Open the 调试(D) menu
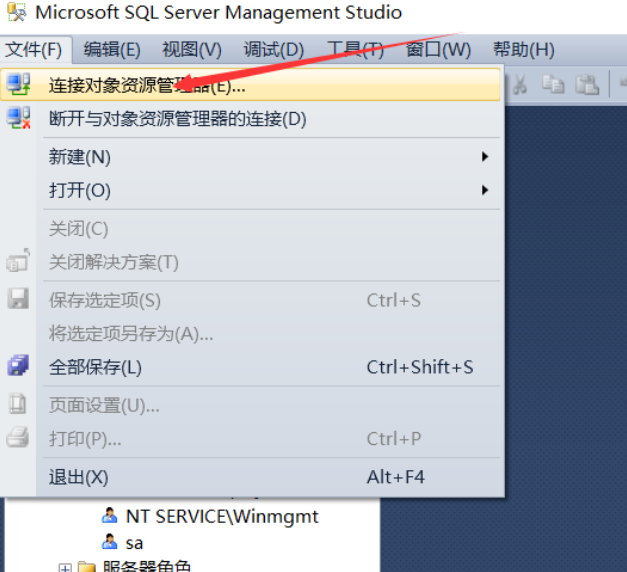Viewport: 627px width, 572px height. coord(274,50)
